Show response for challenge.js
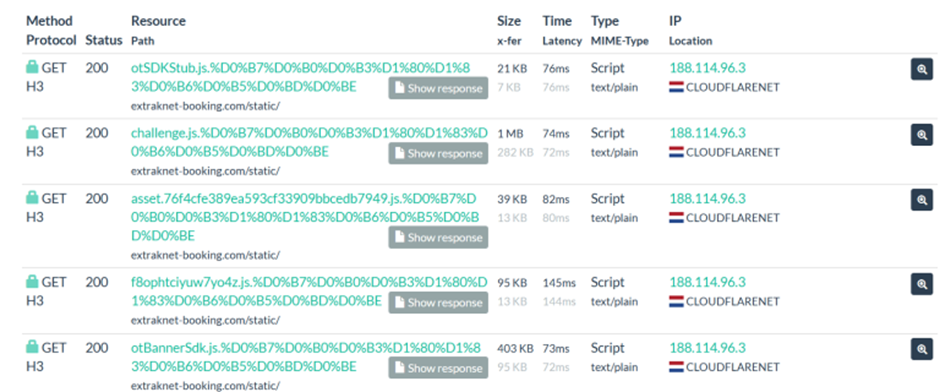 click(x=438, y=153)
